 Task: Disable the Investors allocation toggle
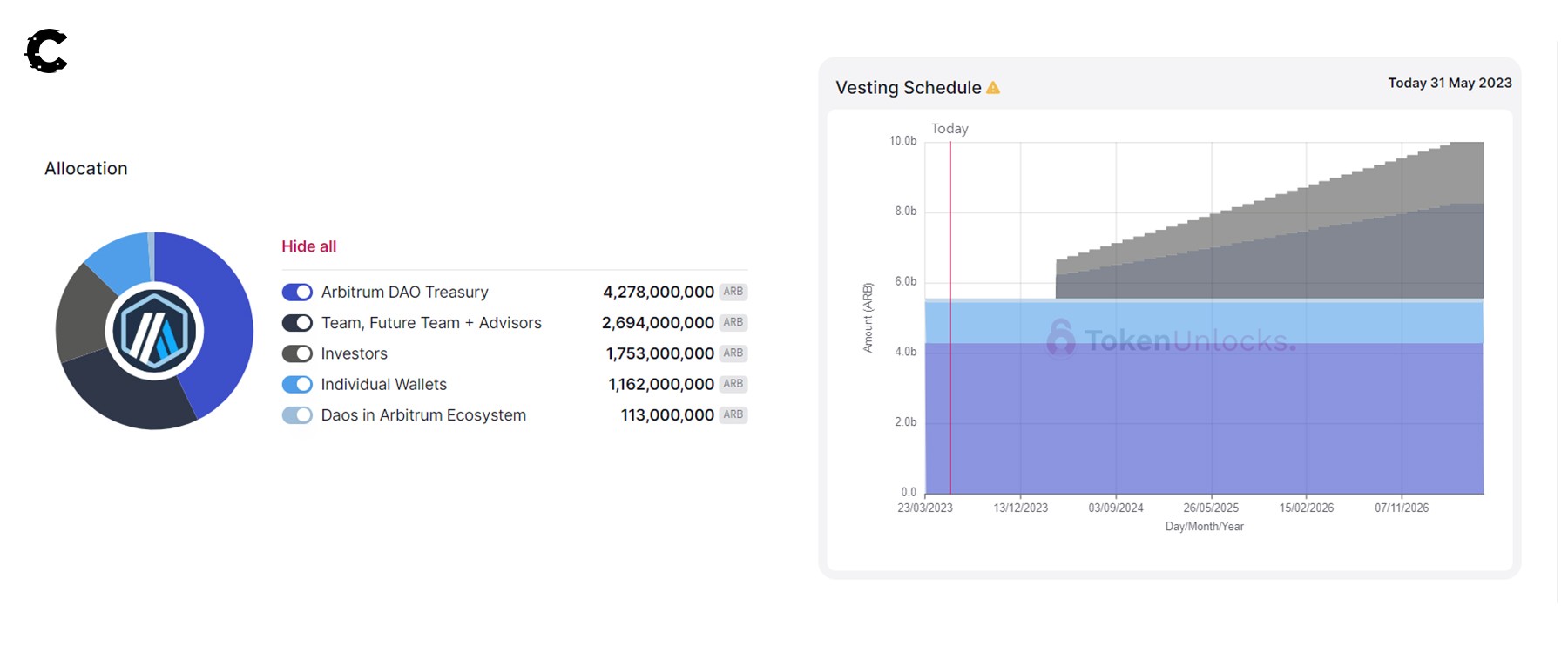(x=297, y=353)
